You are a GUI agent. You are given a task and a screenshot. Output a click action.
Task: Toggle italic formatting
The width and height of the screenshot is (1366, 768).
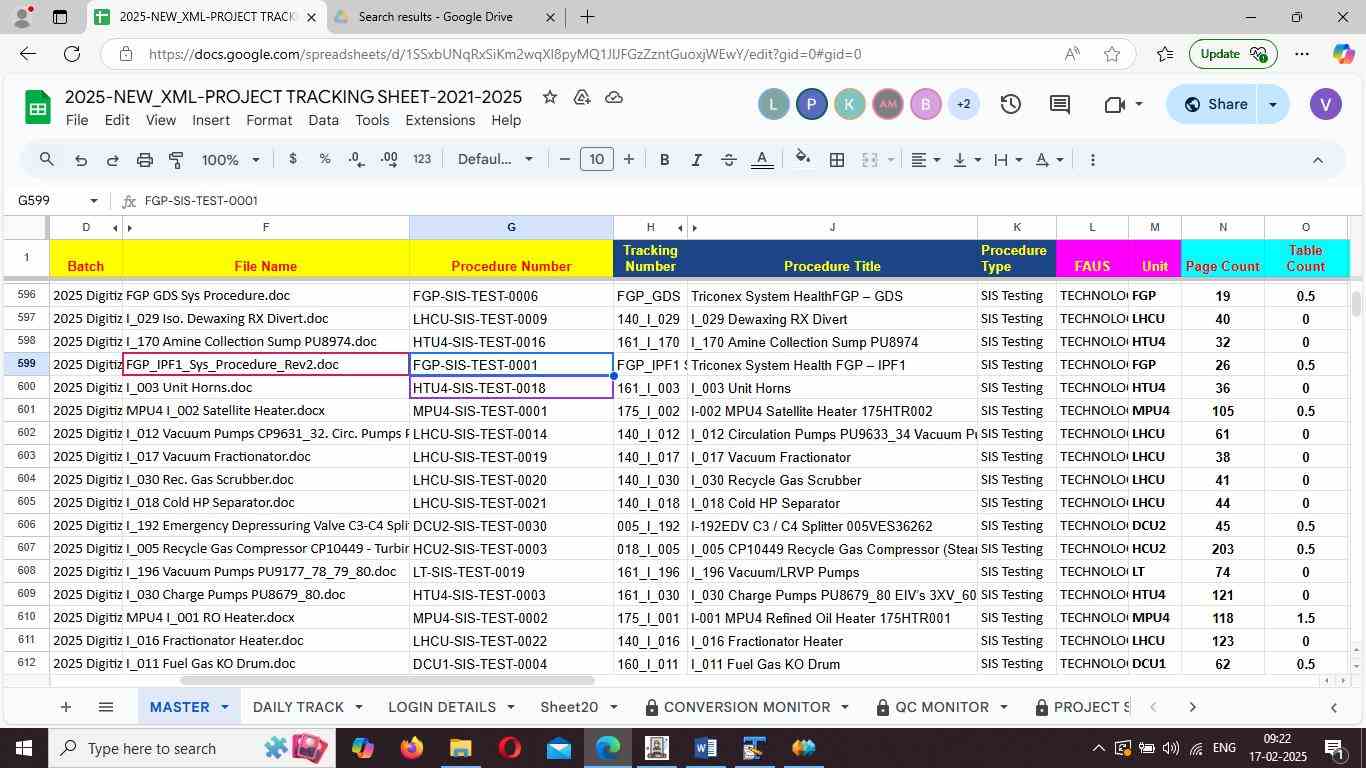(696, 159)
